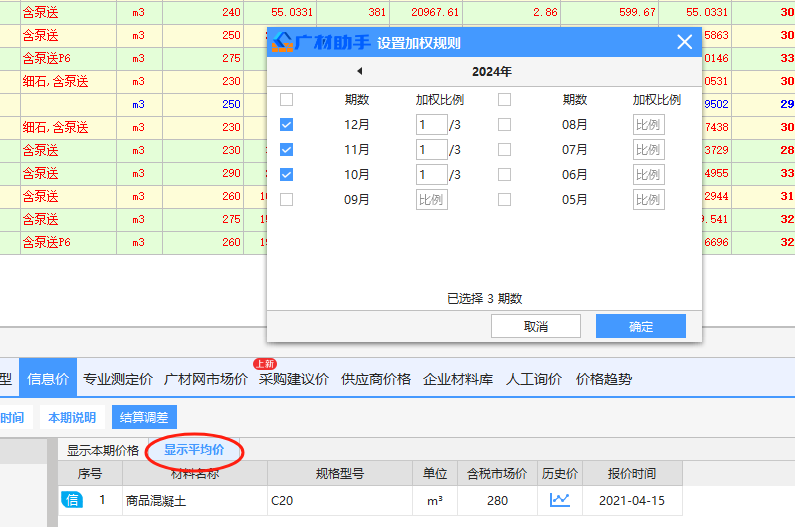Viewport: 795px width, 527px height.
Task: Select the C20 specification cell
Action: (x=340, y=501)
